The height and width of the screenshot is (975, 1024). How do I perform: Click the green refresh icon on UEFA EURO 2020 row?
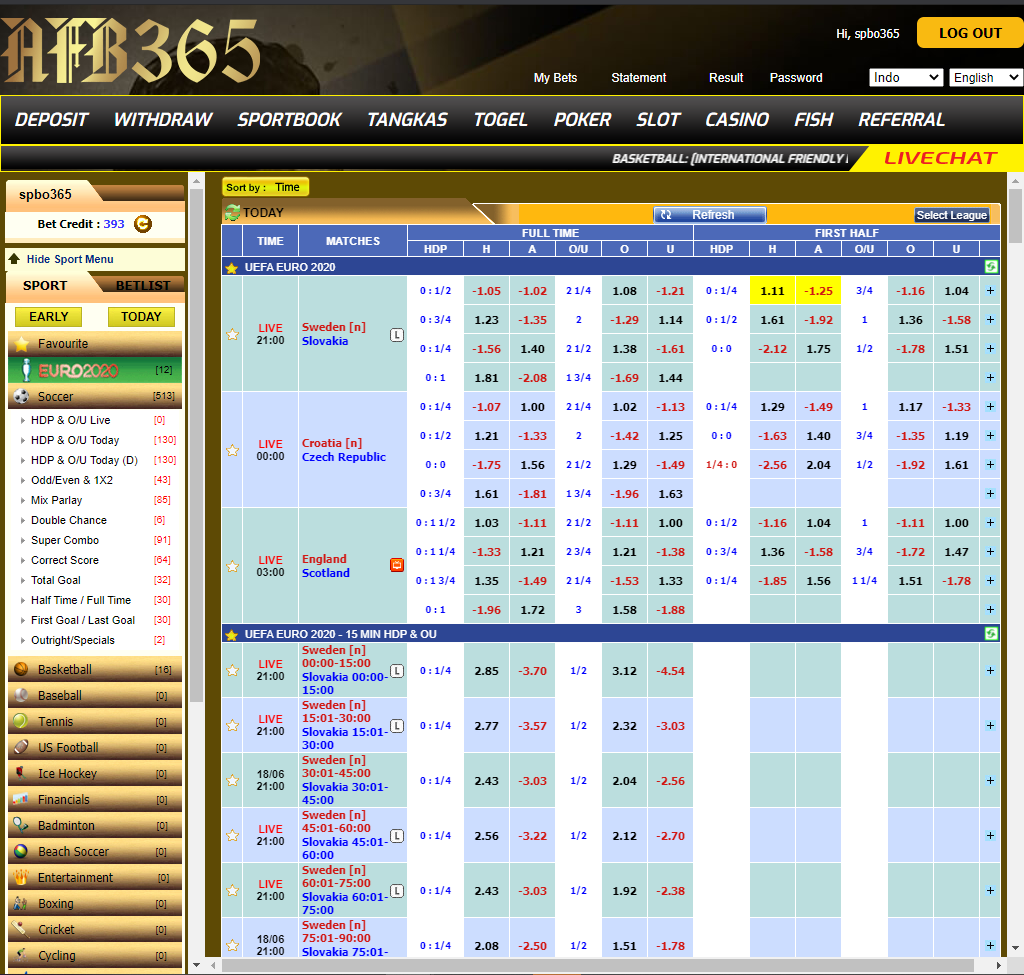[x=990, y=267]
